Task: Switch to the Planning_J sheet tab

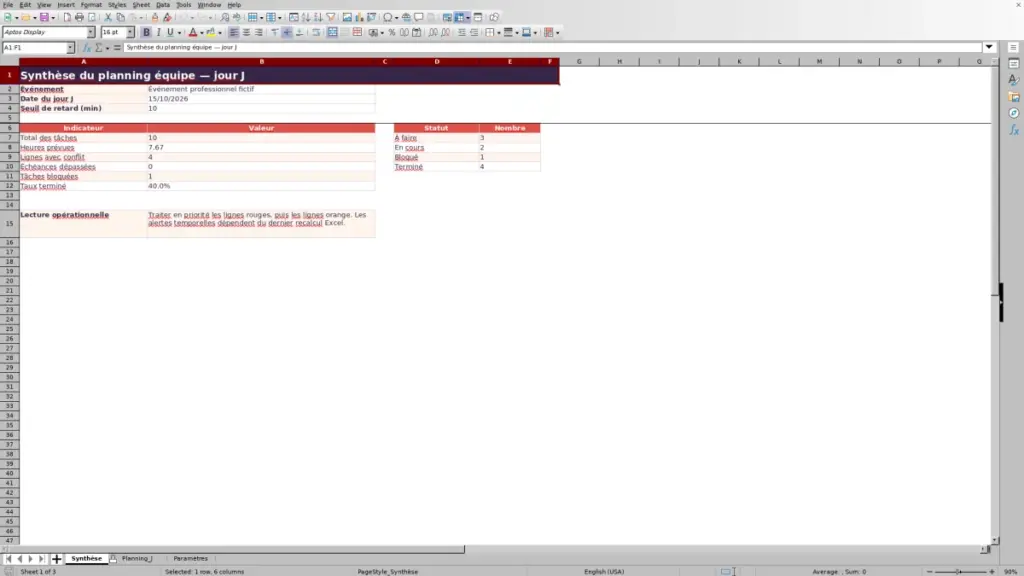Action: [136, 558]
